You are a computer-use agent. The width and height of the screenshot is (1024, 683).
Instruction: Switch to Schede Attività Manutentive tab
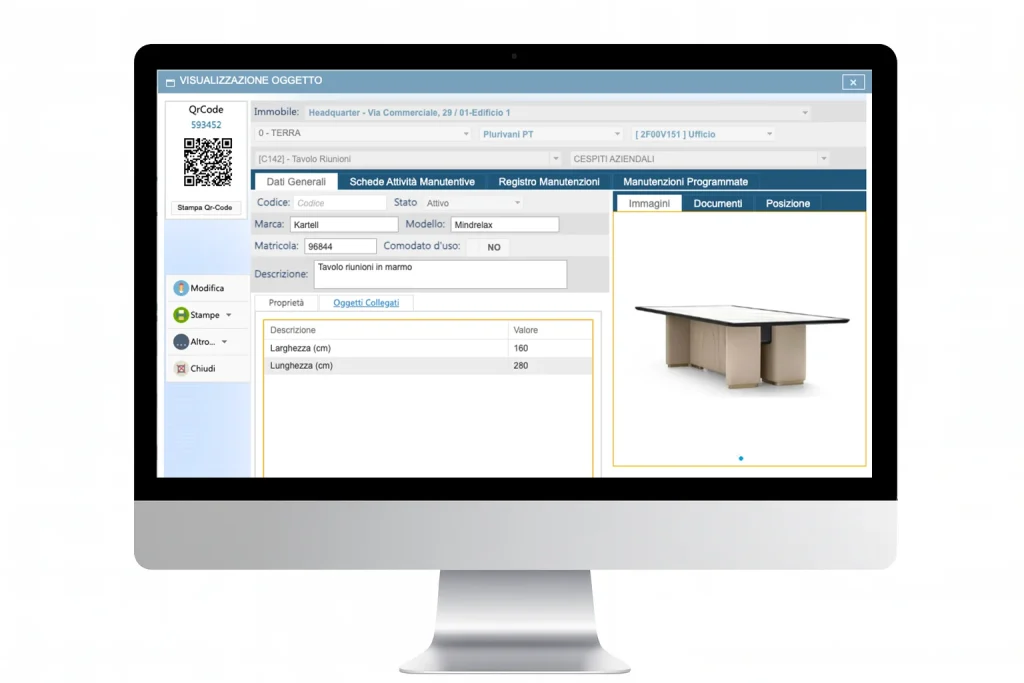(x=412, y=182)
